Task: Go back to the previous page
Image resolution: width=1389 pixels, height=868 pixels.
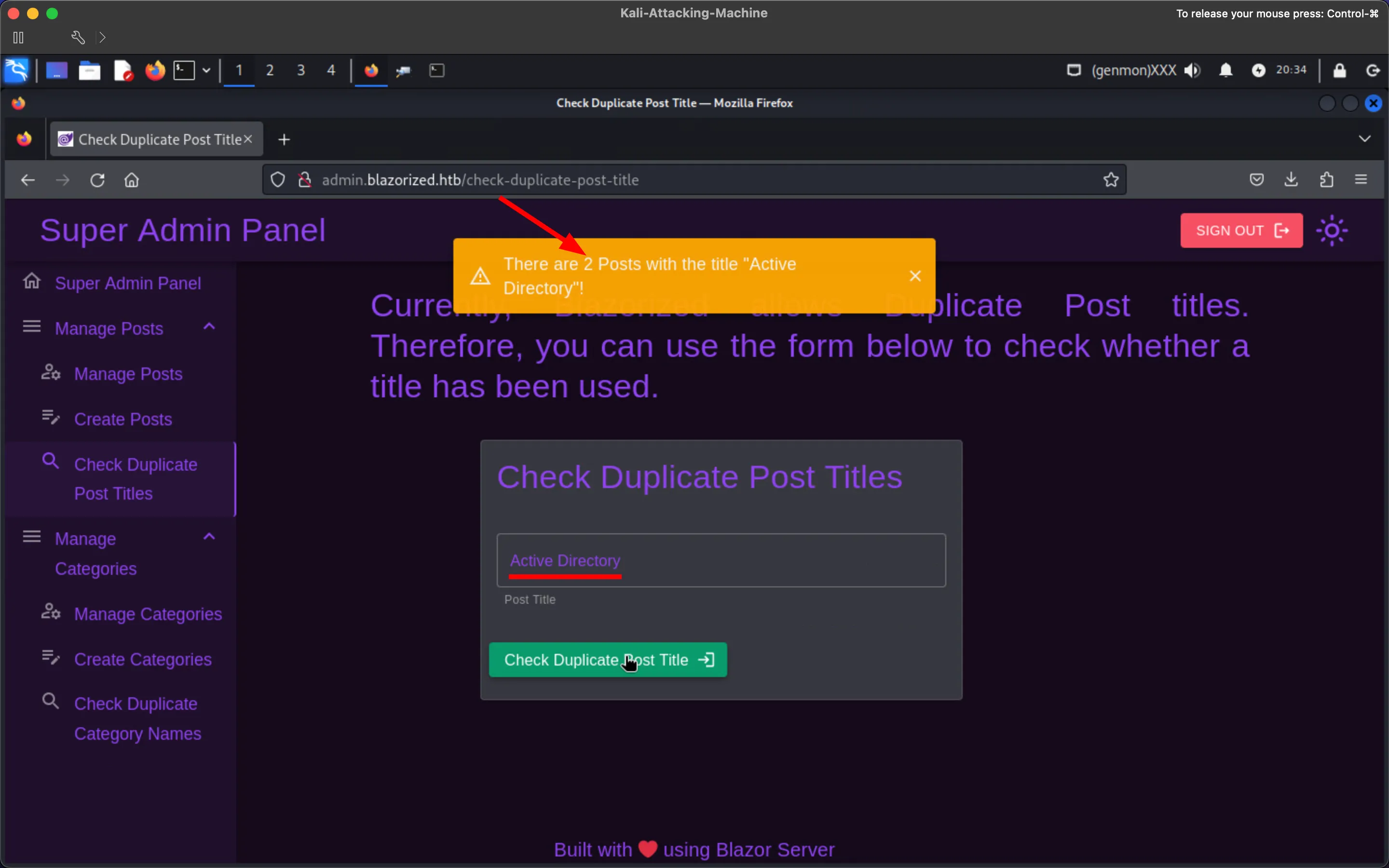Action: (27, 180)
